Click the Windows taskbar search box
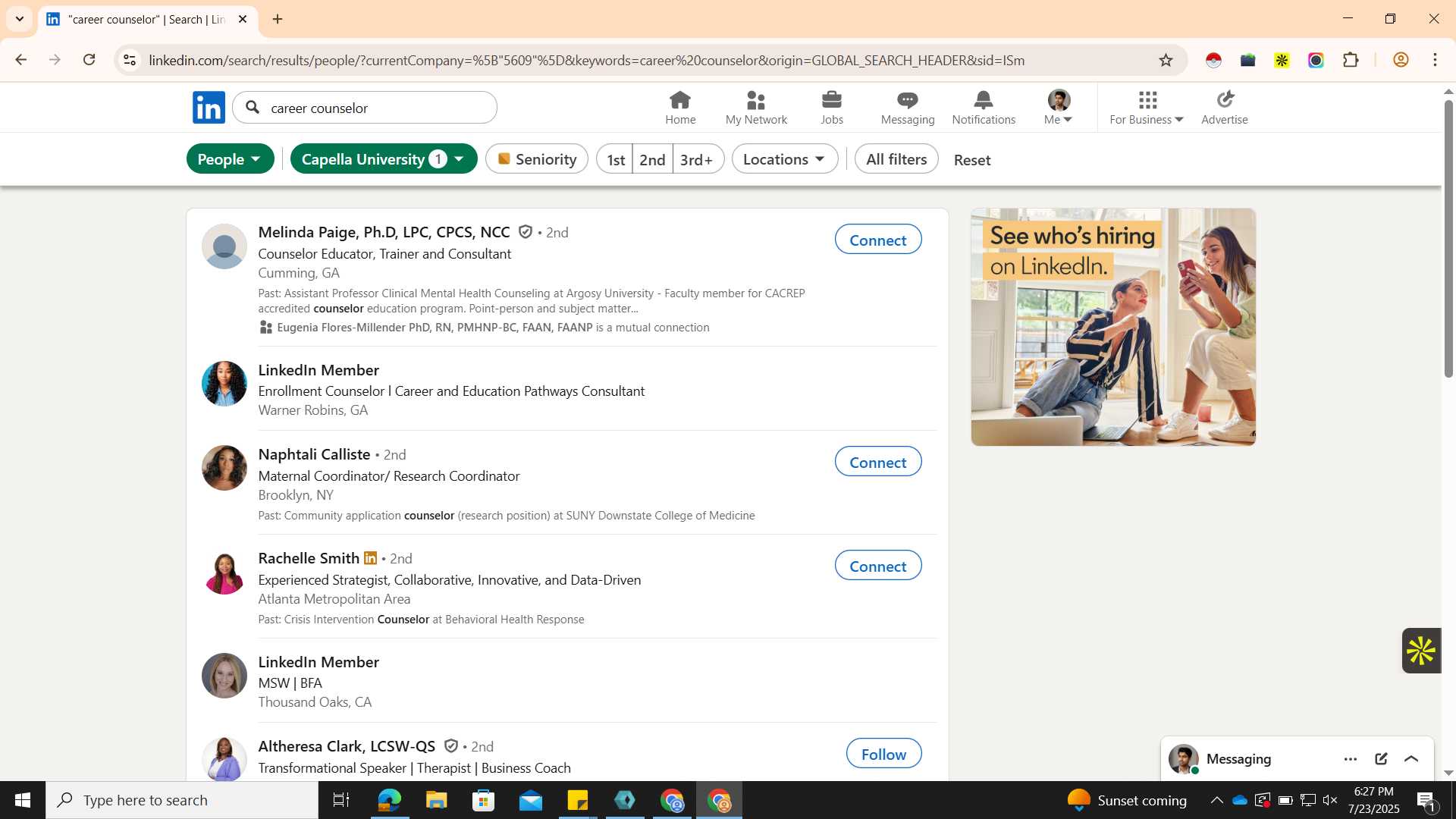 [182, 800]
